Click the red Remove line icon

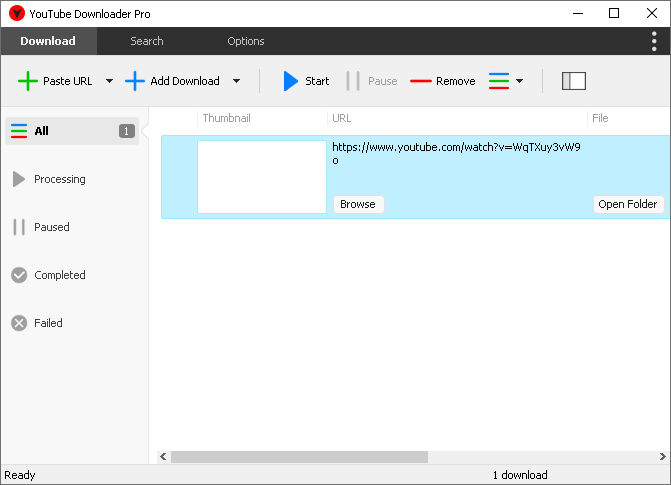coord(421,81)
